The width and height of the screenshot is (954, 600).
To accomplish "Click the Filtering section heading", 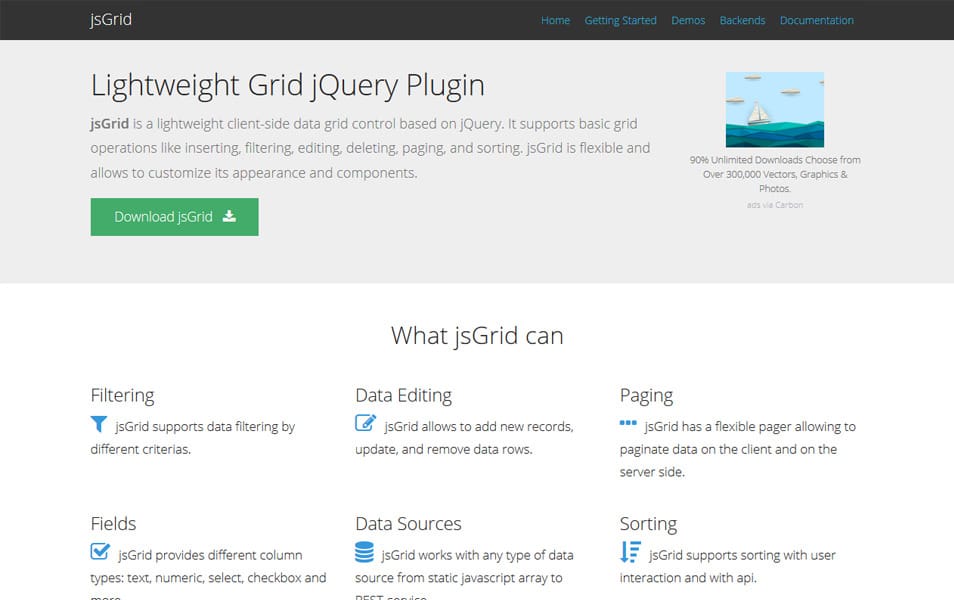I will tap(122, 395).
